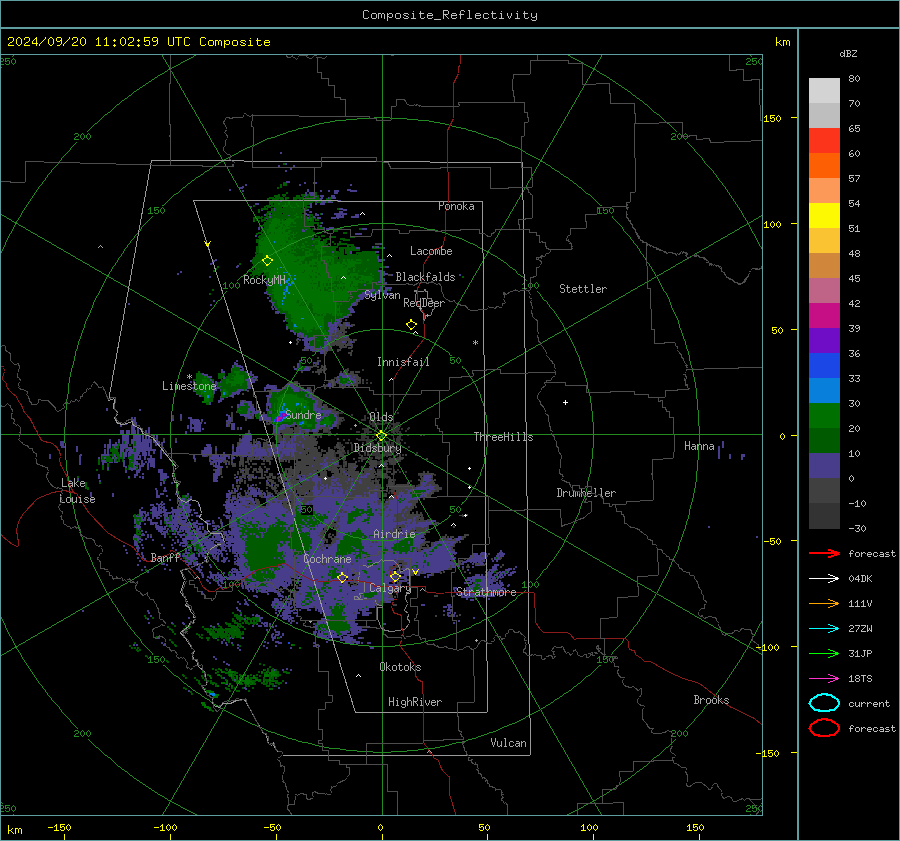This screenshot has width=900, height=841.
Task: Click the Red Deer city label
Action: coord(424,303)
